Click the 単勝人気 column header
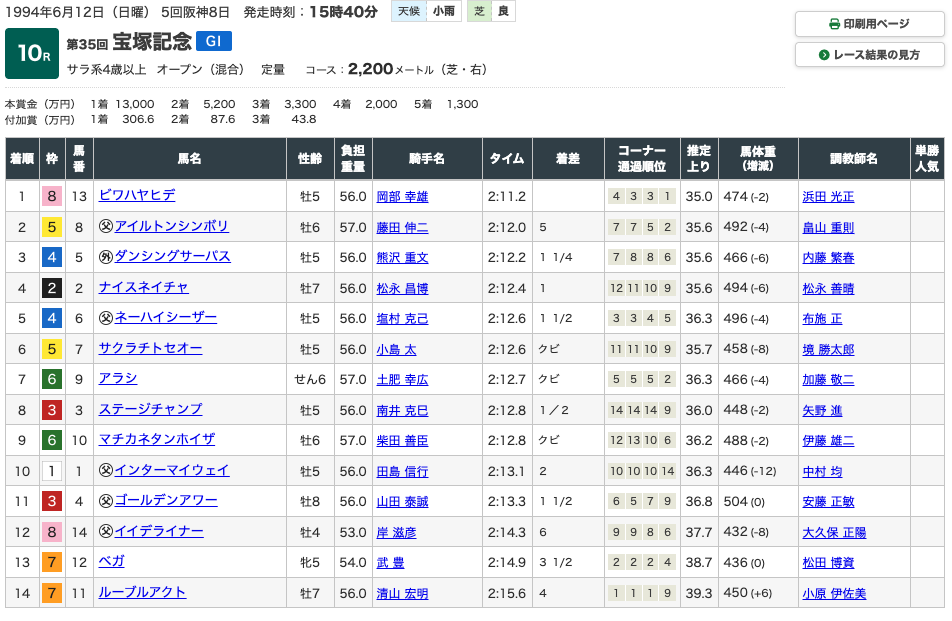The image size is (952, 621). pyautogui.click(x=927, y=158)
